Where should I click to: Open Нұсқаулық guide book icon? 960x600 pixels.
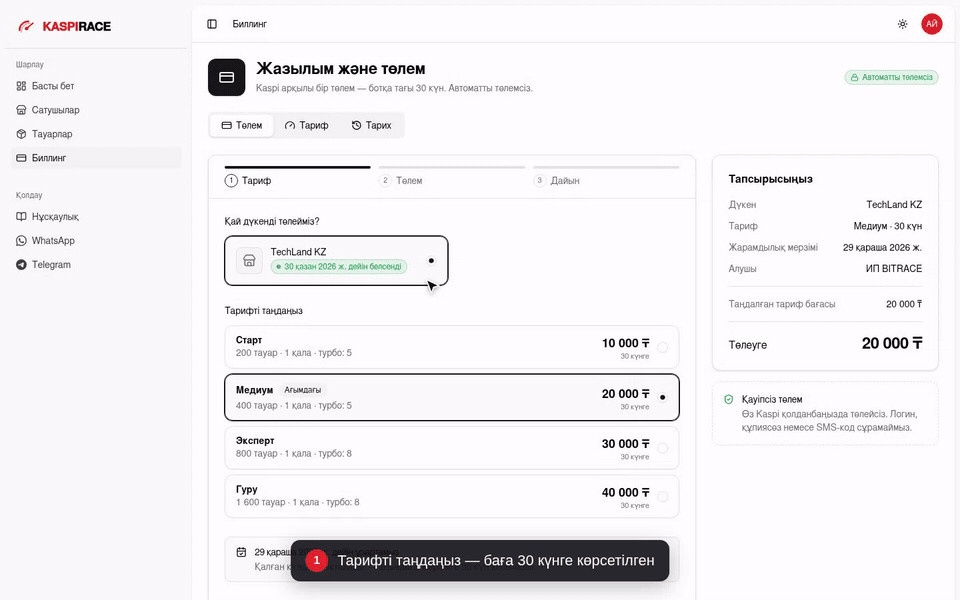21,217
